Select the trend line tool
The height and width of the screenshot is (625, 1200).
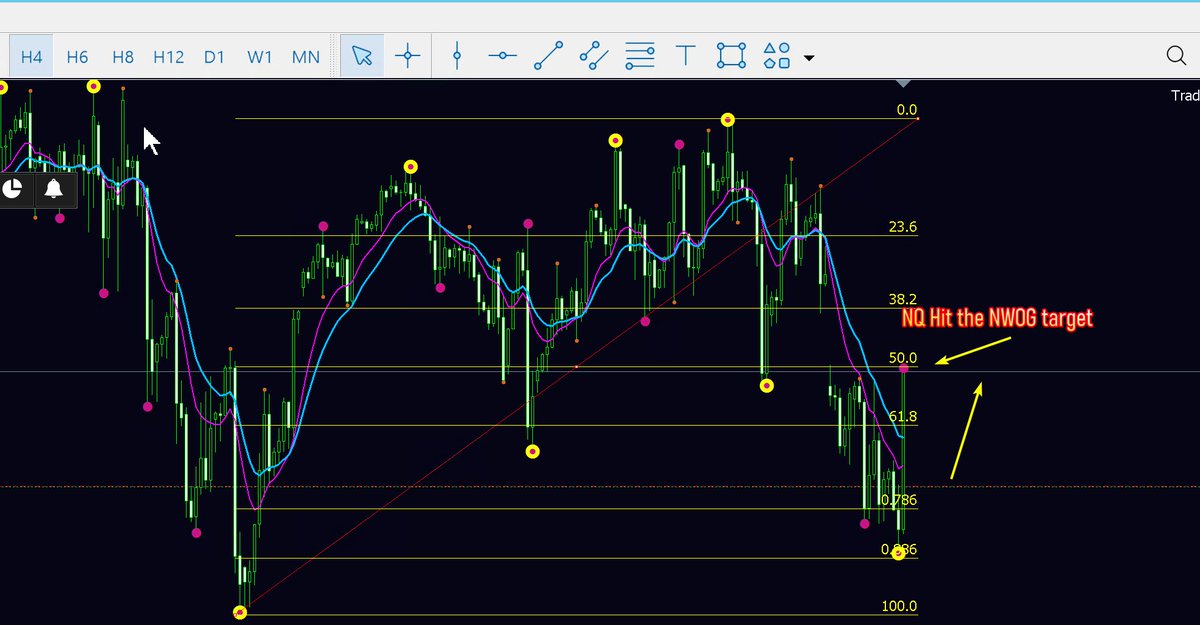point(548,56)
